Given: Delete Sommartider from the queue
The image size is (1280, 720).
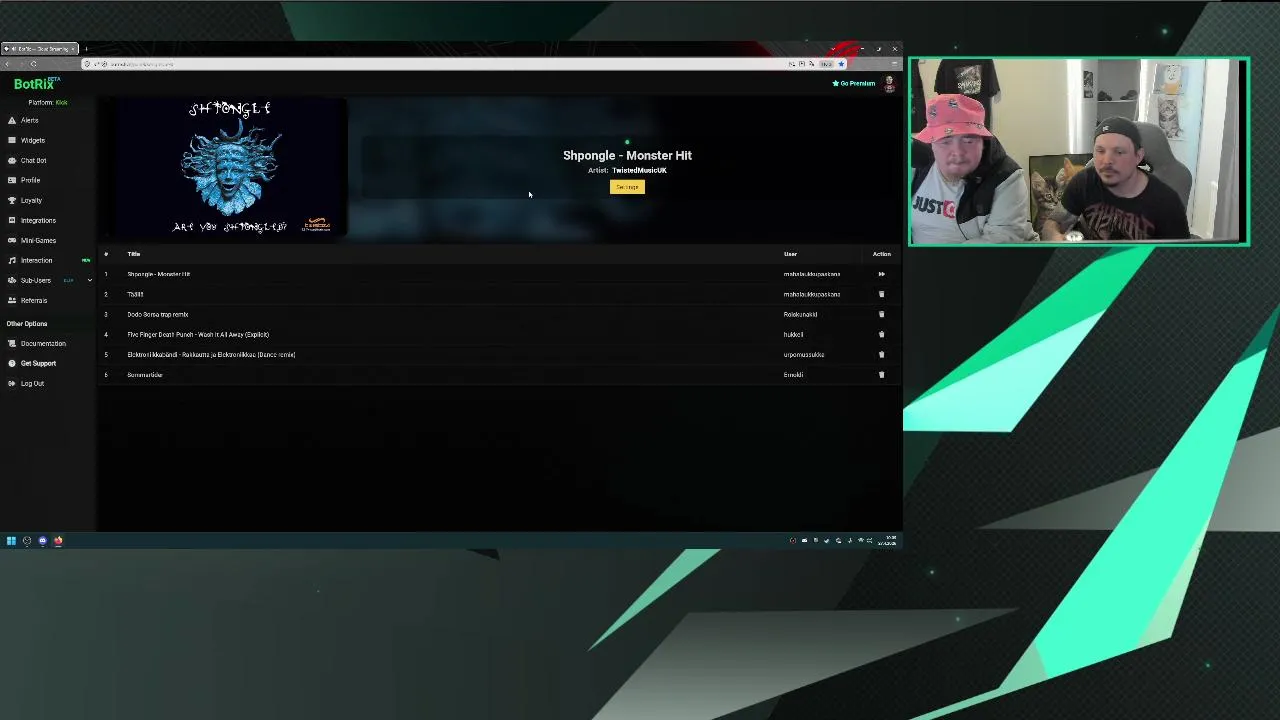Looking at the screenshot, I should pyautogui.click(x=881, y=375).
